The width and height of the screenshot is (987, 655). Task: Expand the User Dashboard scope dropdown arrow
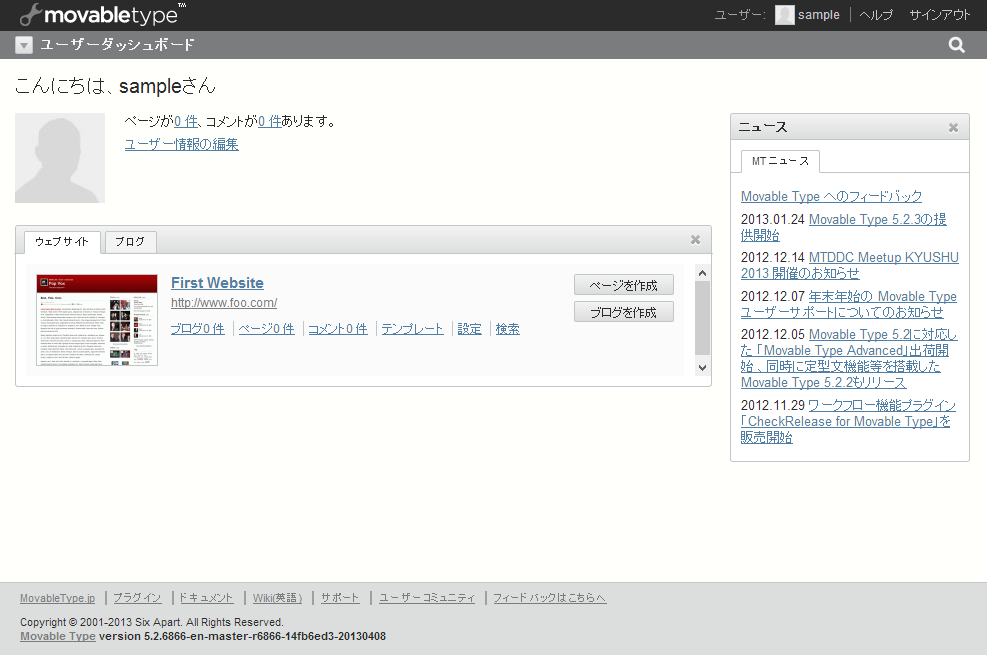(24, 45)
